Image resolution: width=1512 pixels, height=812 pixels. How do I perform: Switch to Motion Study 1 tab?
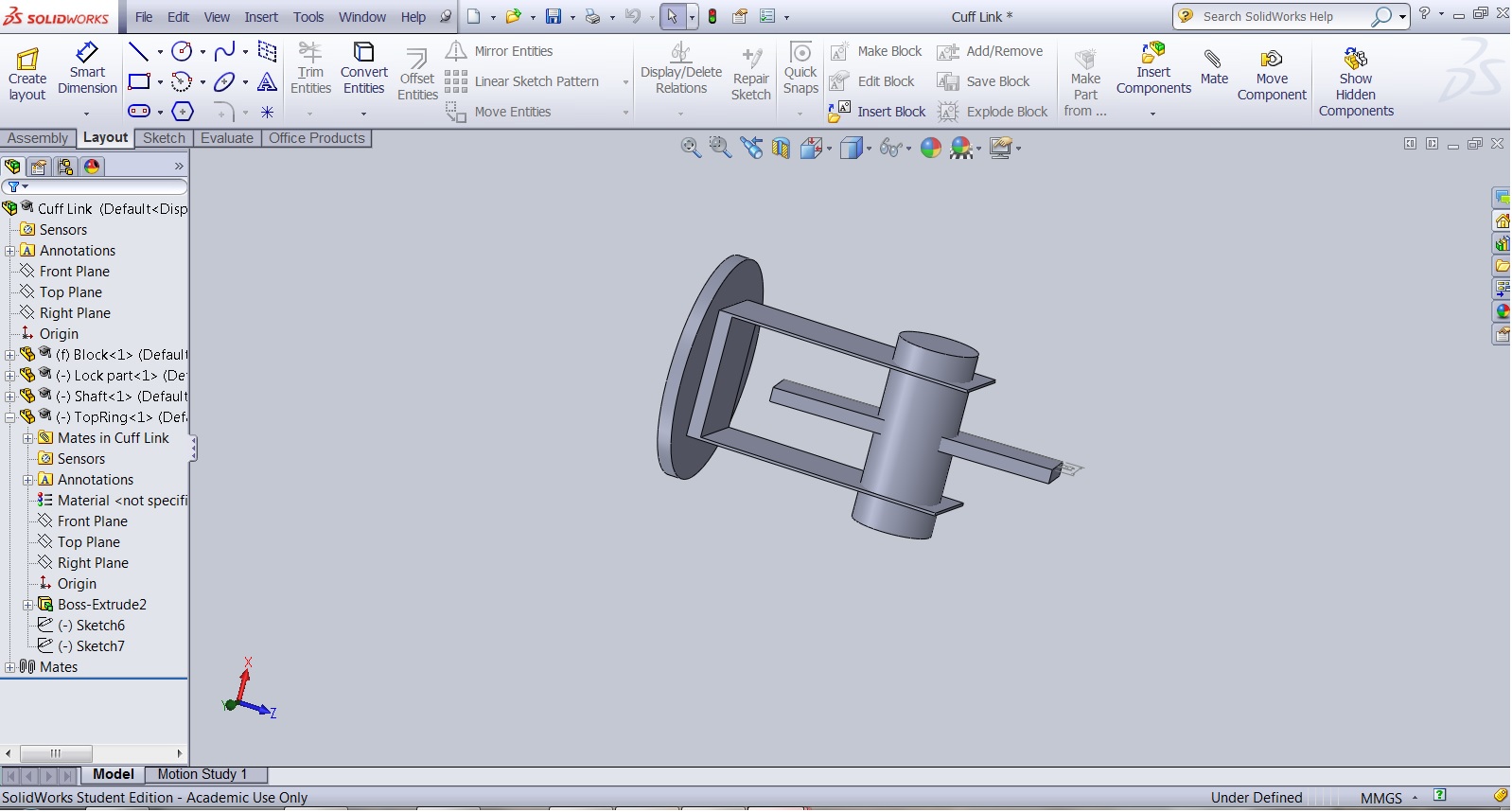(202, 774)
